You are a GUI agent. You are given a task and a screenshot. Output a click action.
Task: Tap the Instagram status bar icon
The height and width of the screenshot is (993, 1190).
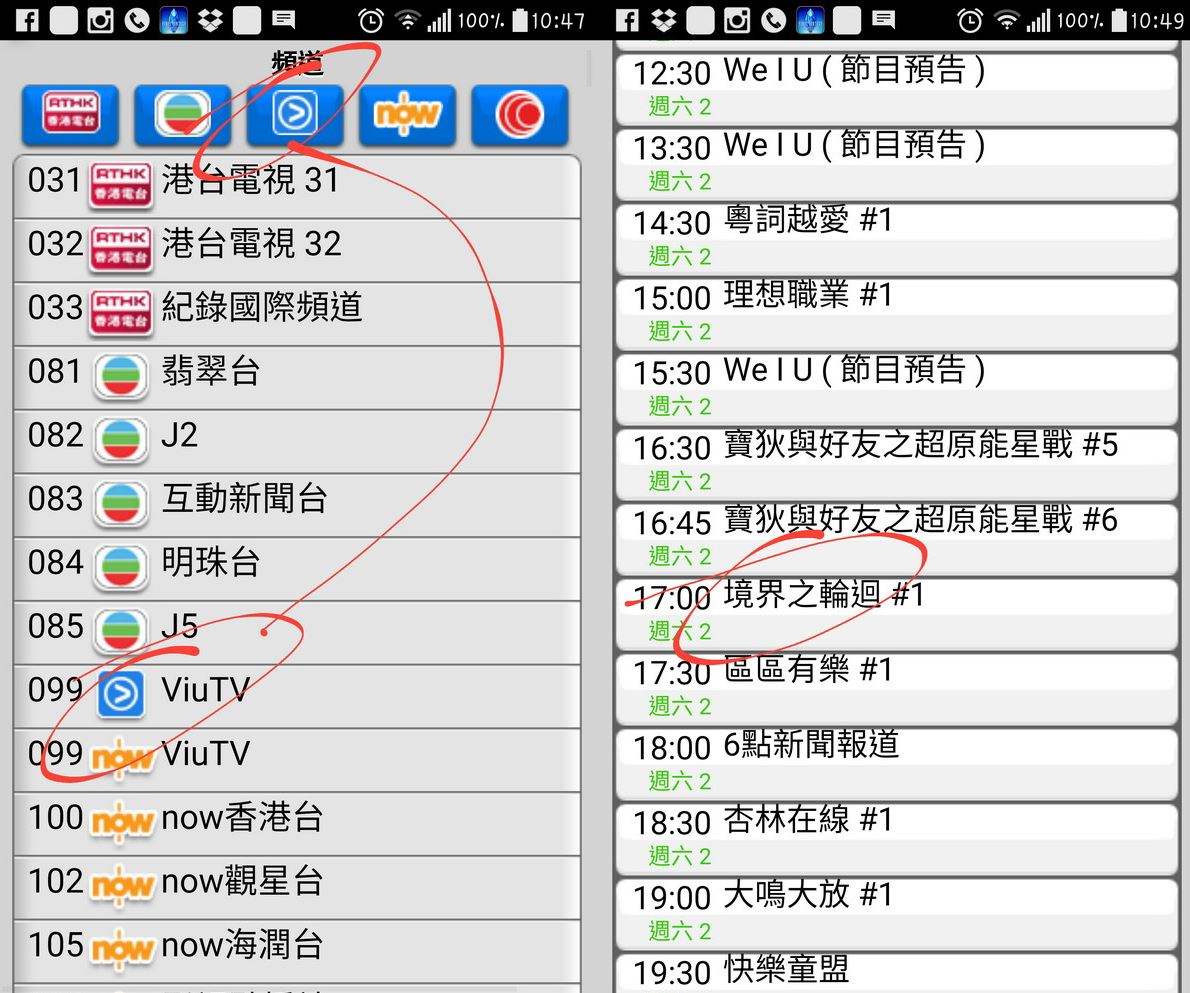click(100, 20)
